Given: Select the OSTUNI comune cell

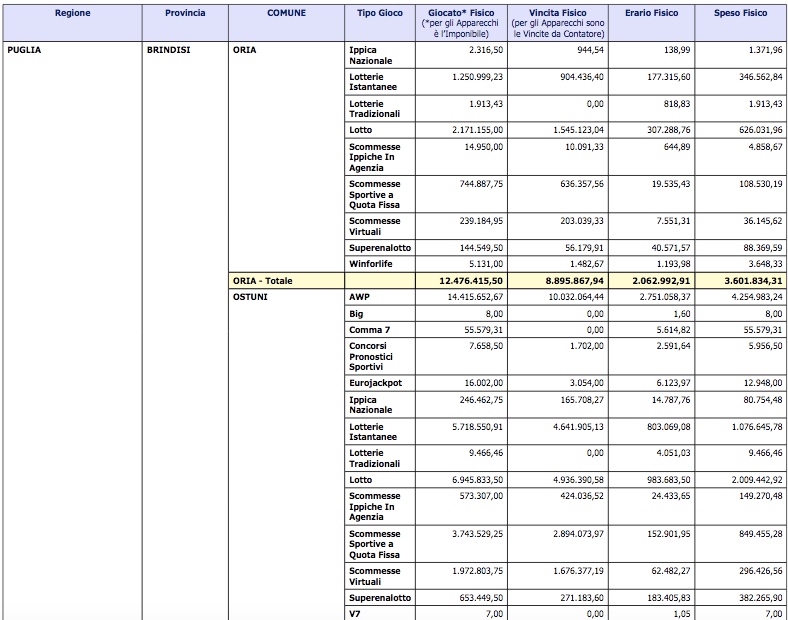Looking at the screenshot, I should (250, 297).
